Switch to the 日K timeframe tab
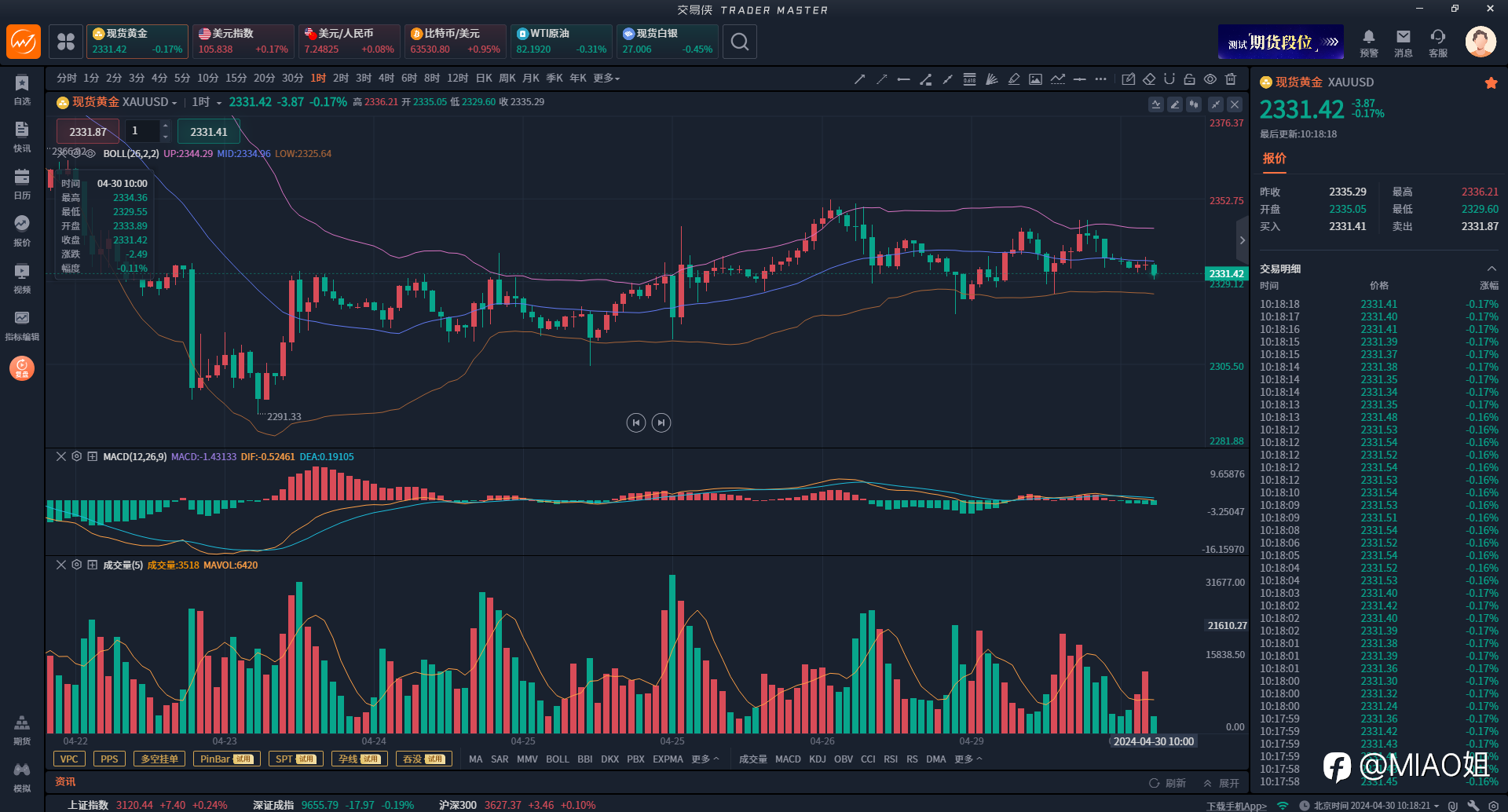1508x812 pixels. coord(484,79)
